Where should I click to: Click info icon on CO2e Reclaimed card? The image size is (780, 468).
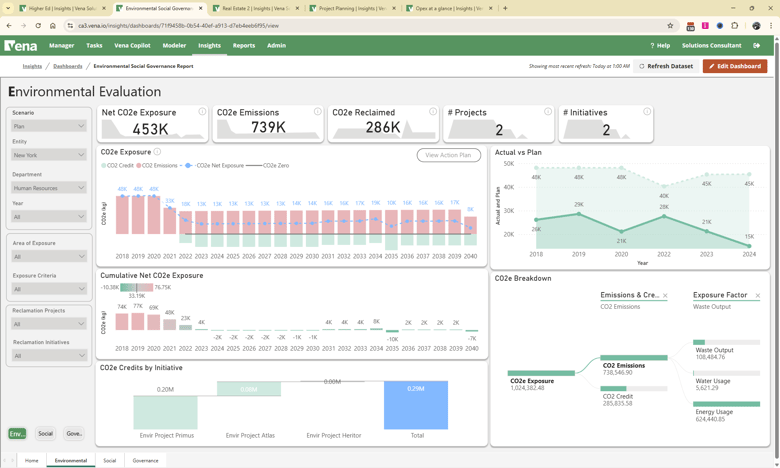click(x=433, y=112)
